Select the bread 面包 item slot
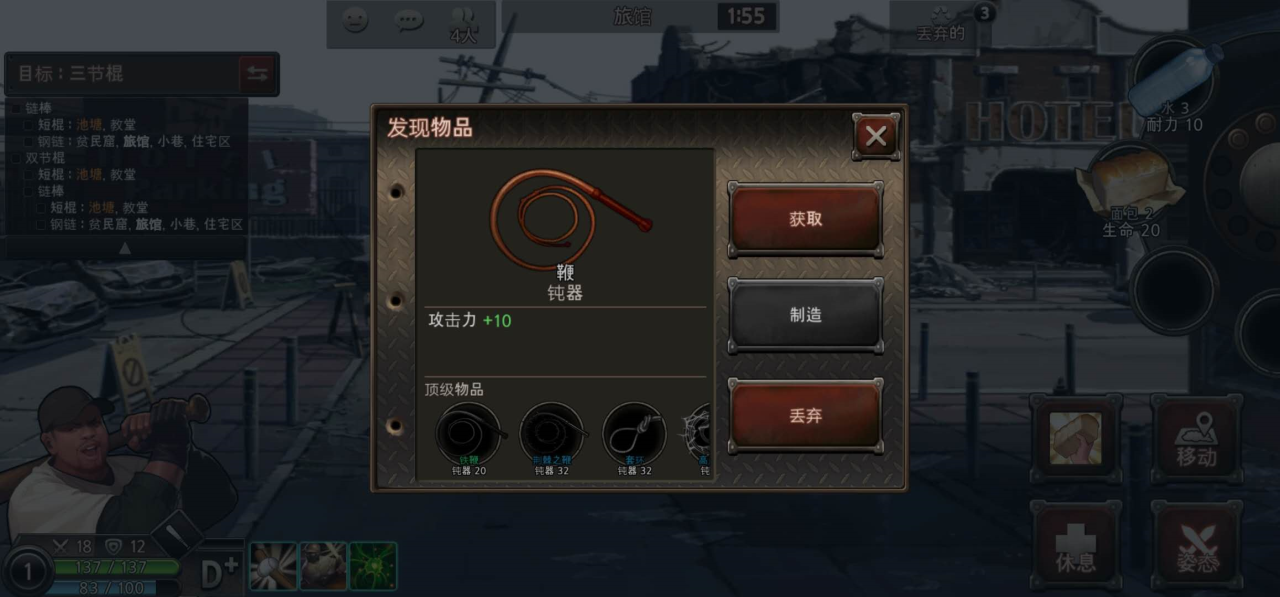Viewport: 1280px width, 597px height. pyautogui.click(x=1131, y=190)
